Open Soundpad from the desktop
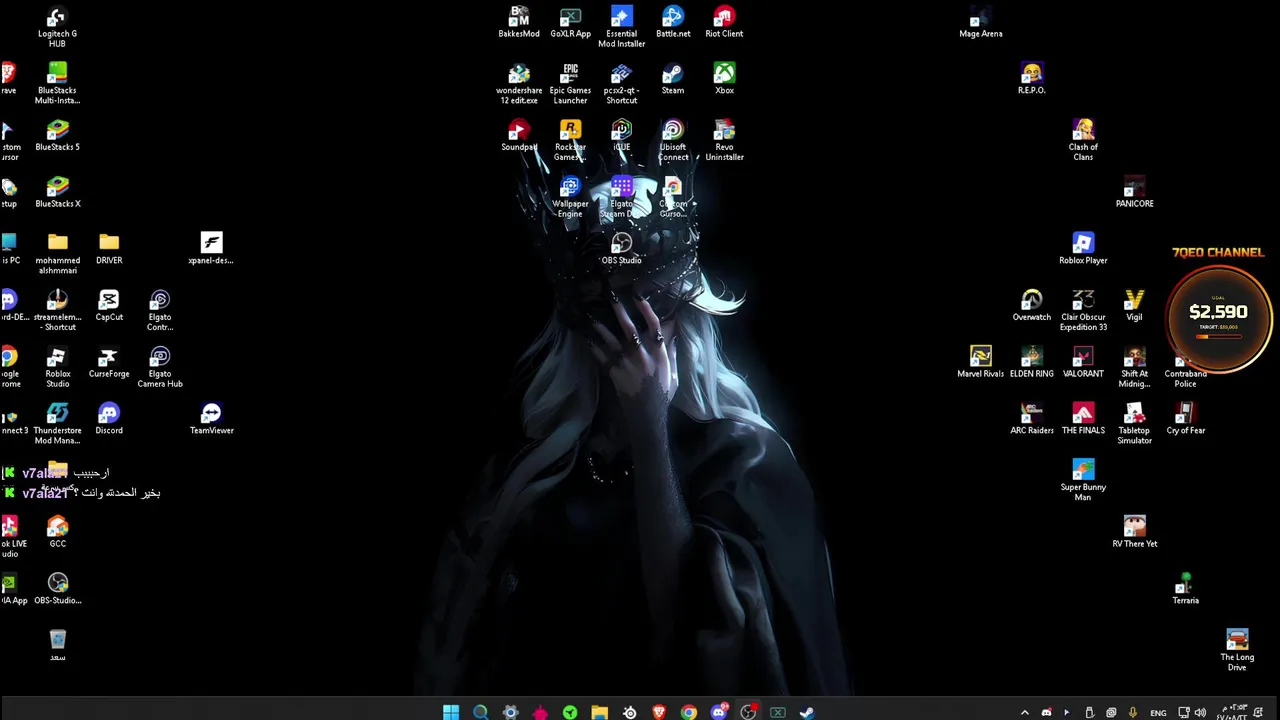This screenshot has height=720, width=1280. [x=519, y=136]
